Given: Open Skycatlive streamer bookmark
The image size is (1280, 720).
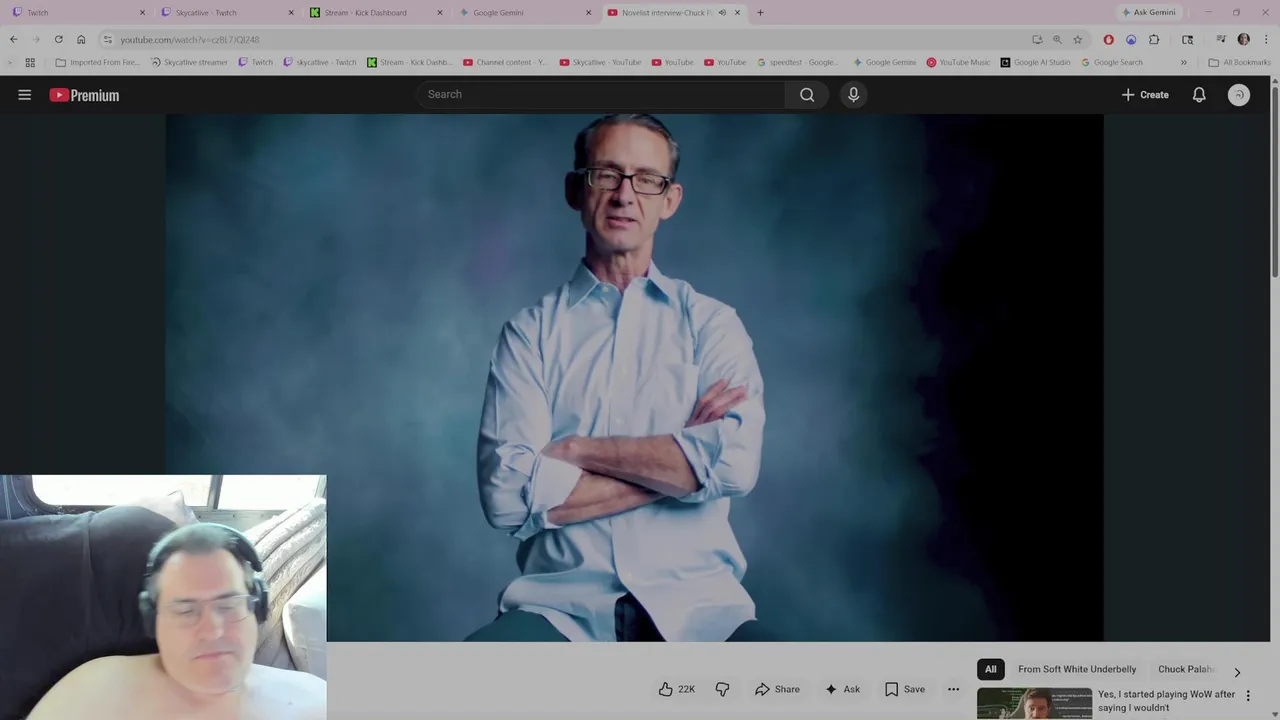Looking at the screenshot, I should 189,62.
